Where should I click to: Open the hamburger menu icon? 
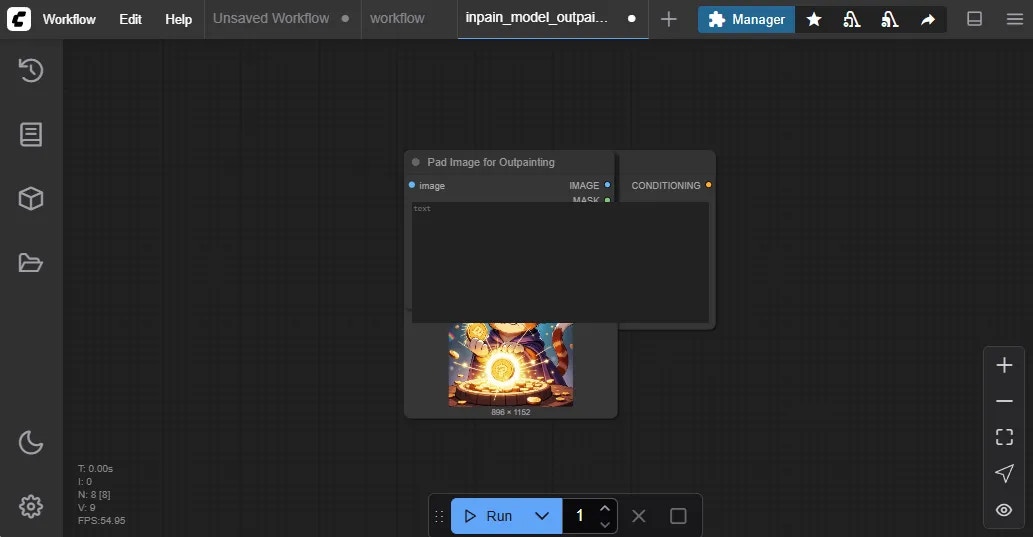1015,19
